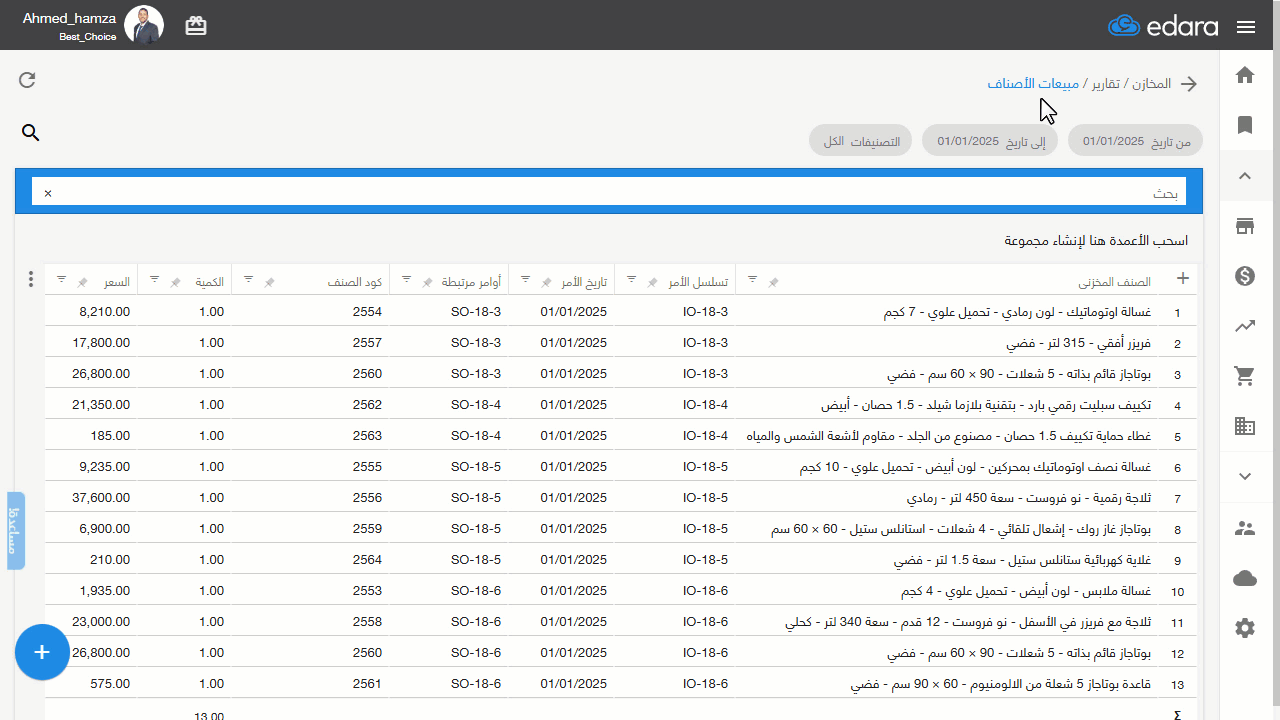The width and height of the screenshot is (1280, 720).
Task: Pin the كود الصنف column
Action: 269,283
